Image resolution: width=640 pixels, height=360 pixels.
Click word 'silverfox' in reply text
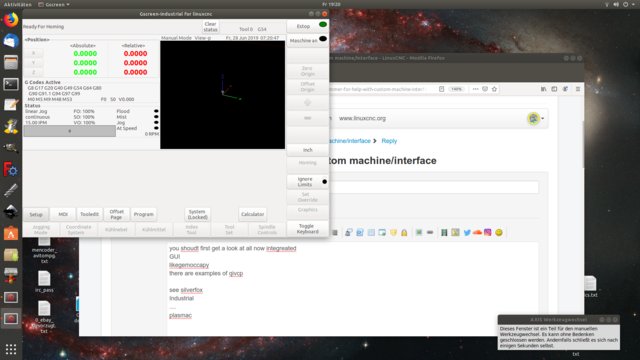191,290
